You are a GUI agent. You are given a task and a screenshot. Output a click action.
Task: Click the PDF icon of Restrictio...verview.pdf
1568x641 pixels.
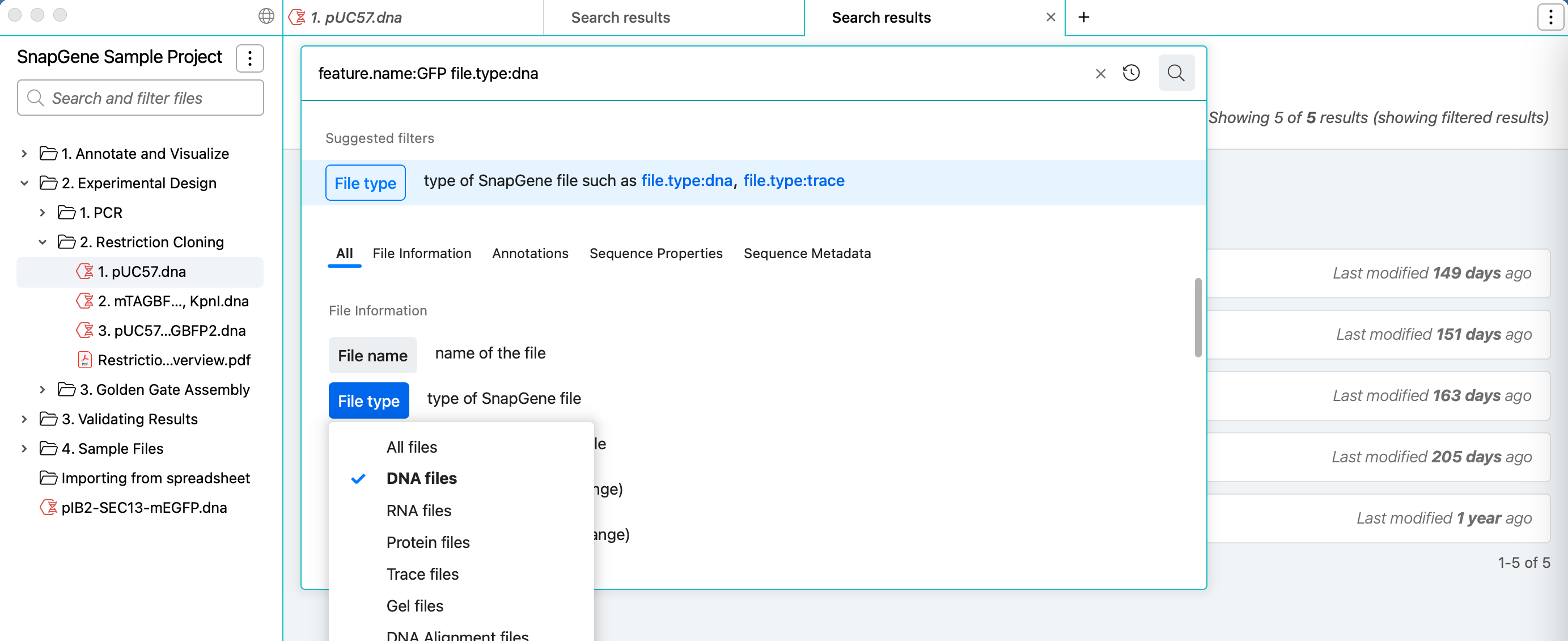84,360
